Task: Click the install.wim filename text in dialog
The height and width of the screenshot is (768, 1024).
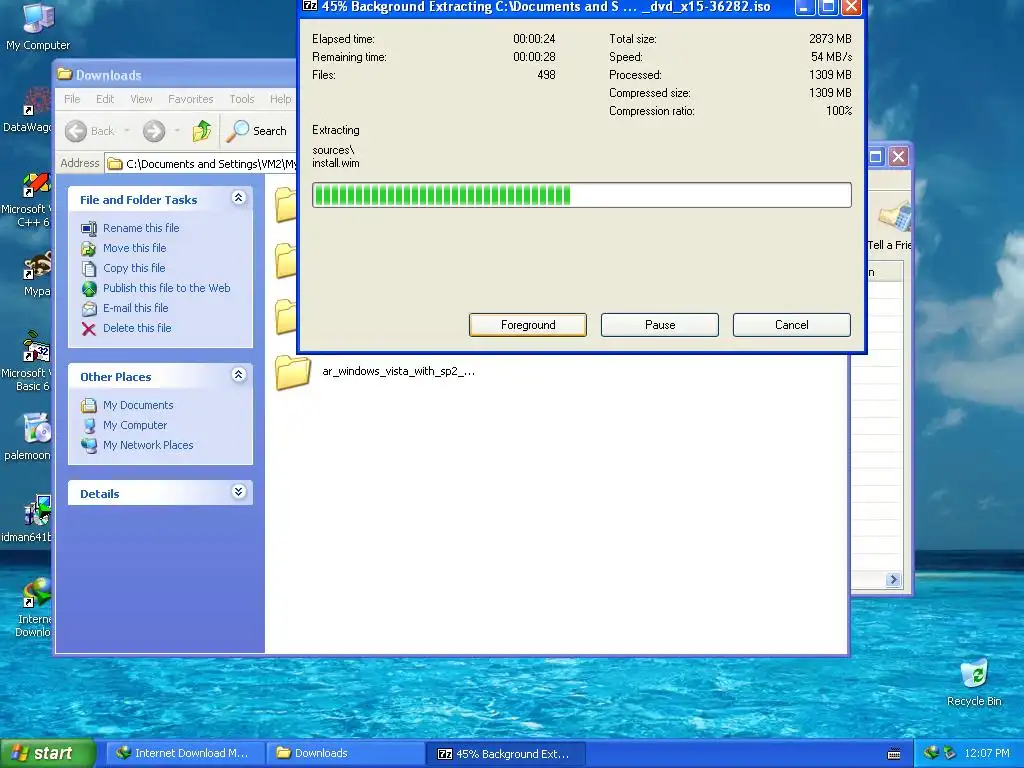Action: pos(336,163)
